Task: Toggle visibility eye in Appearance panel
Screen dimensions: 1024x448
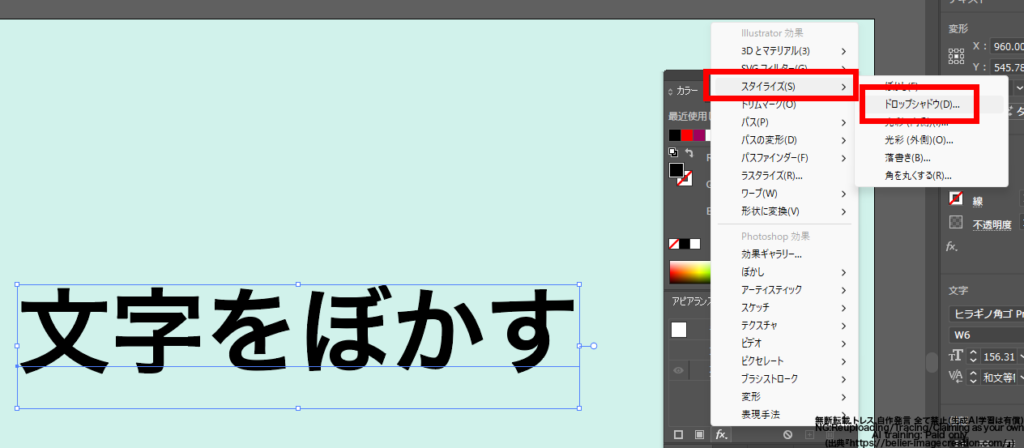Action: pyautogui.click(x=679, y=370)
